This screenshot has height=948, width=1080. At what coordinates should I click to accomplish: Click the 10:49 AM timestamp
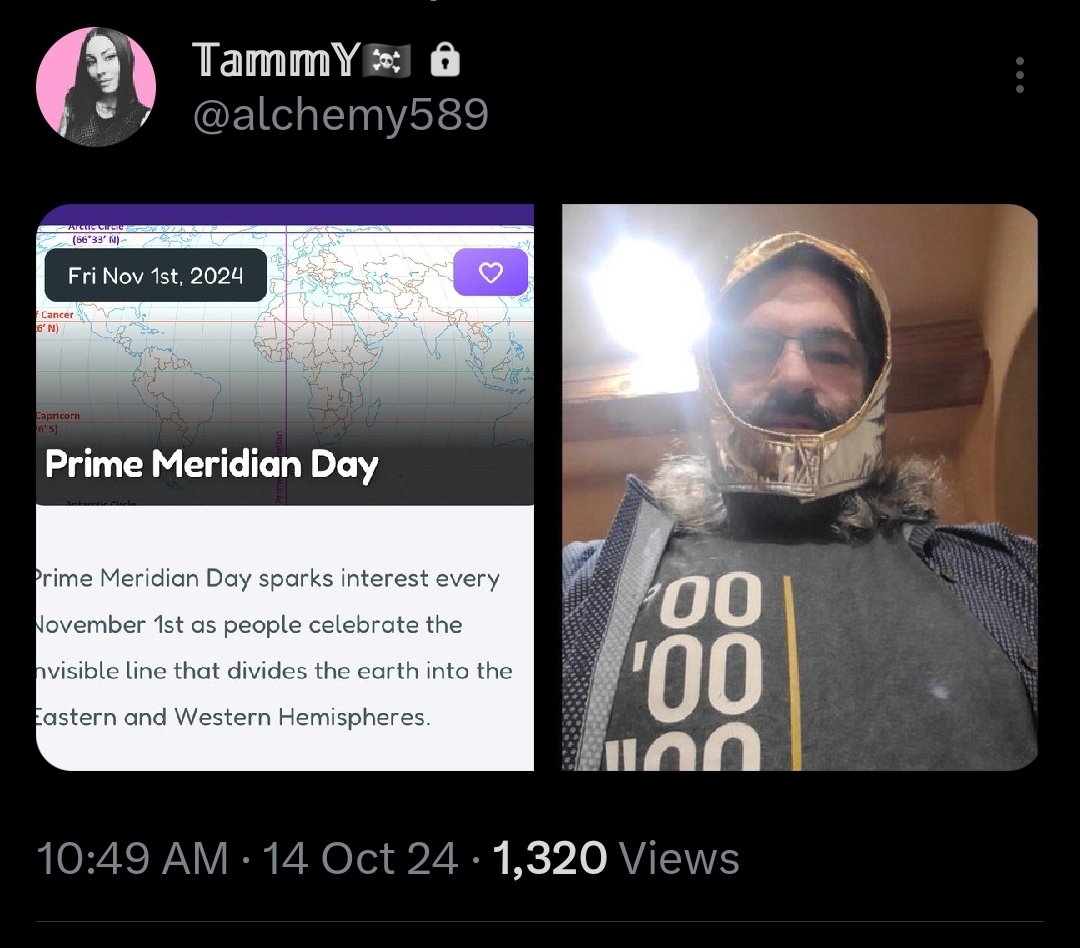[x=132, y=858]
